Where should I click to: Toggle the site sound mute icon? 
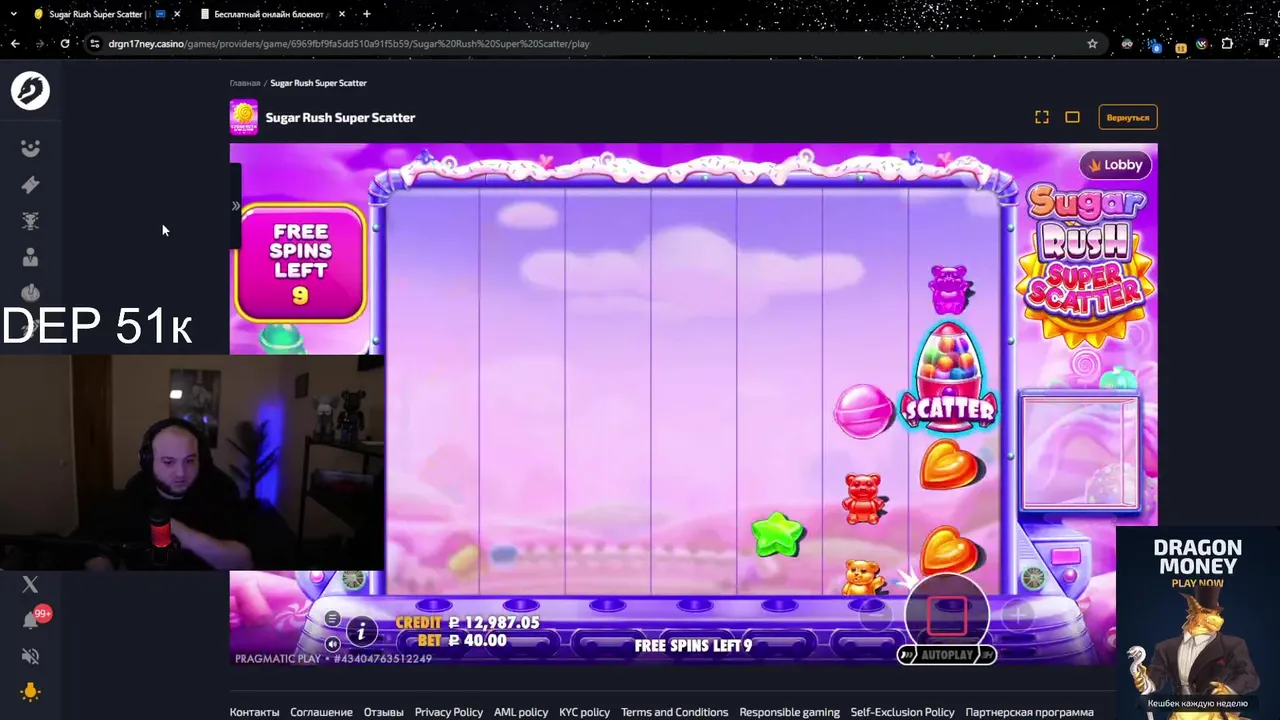(x=30, y=656)
